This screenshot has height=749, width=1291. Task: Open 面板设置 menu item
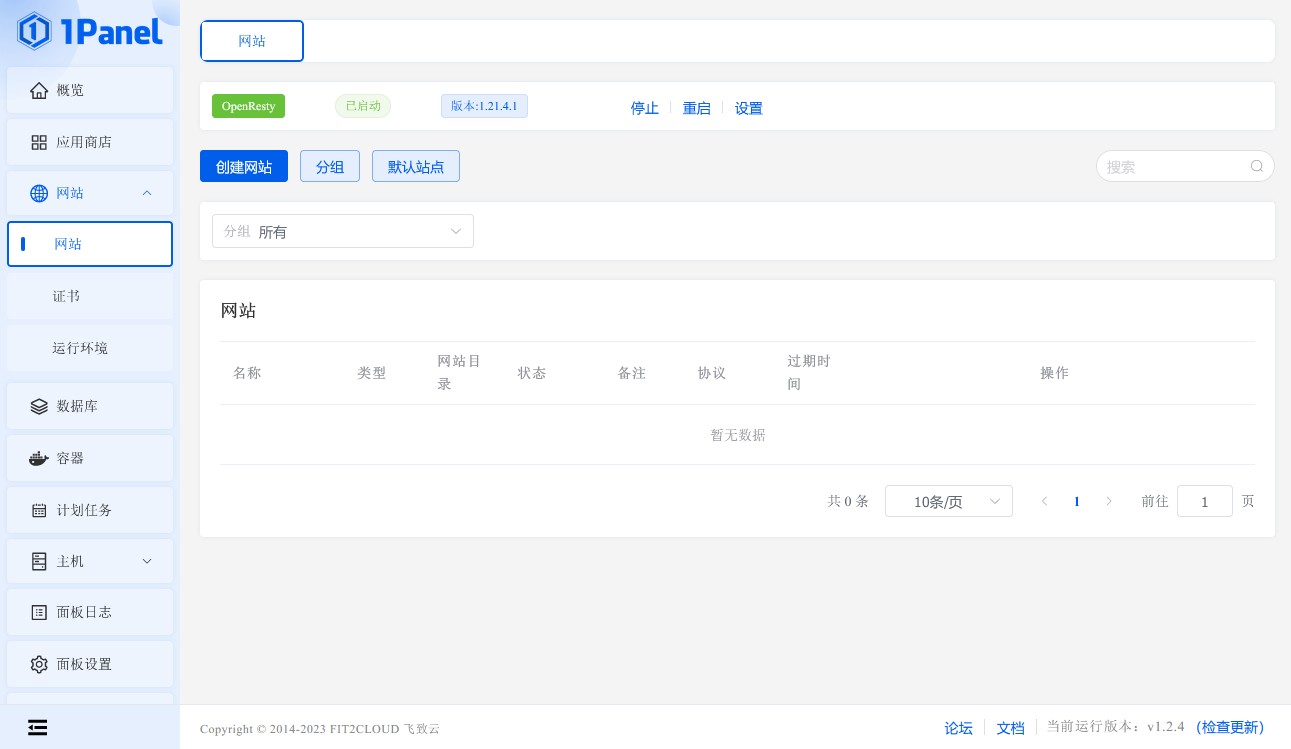[x=90, y=664]
